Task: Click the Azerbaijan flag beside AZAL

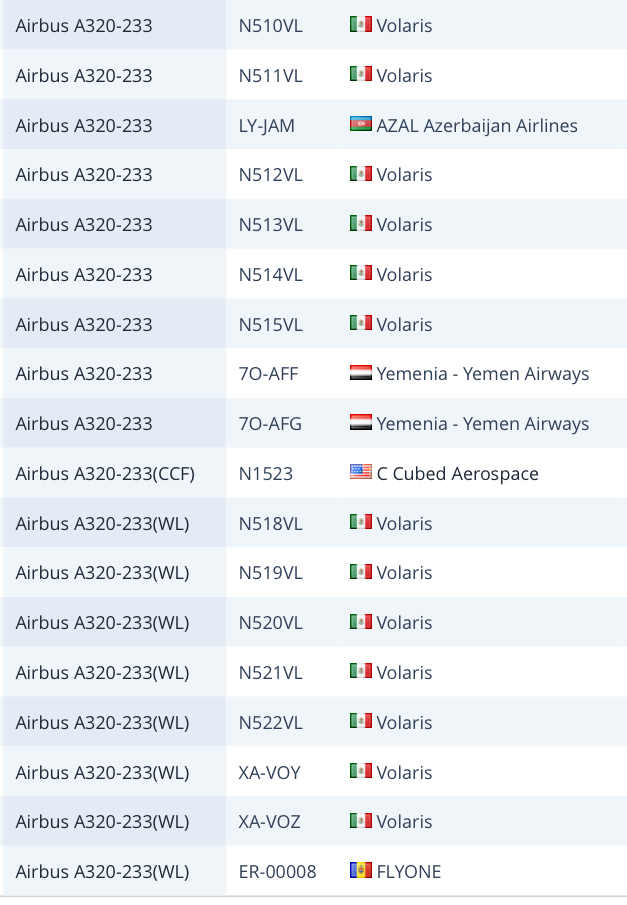Action: (x=360, y=125)
